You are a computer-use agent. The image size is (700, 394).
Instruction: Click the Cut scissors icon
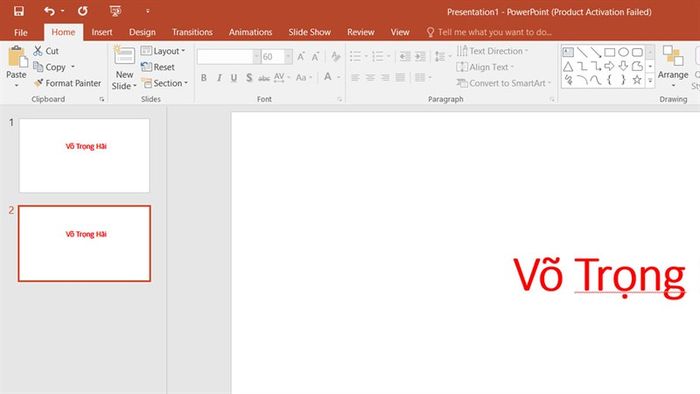38,51
